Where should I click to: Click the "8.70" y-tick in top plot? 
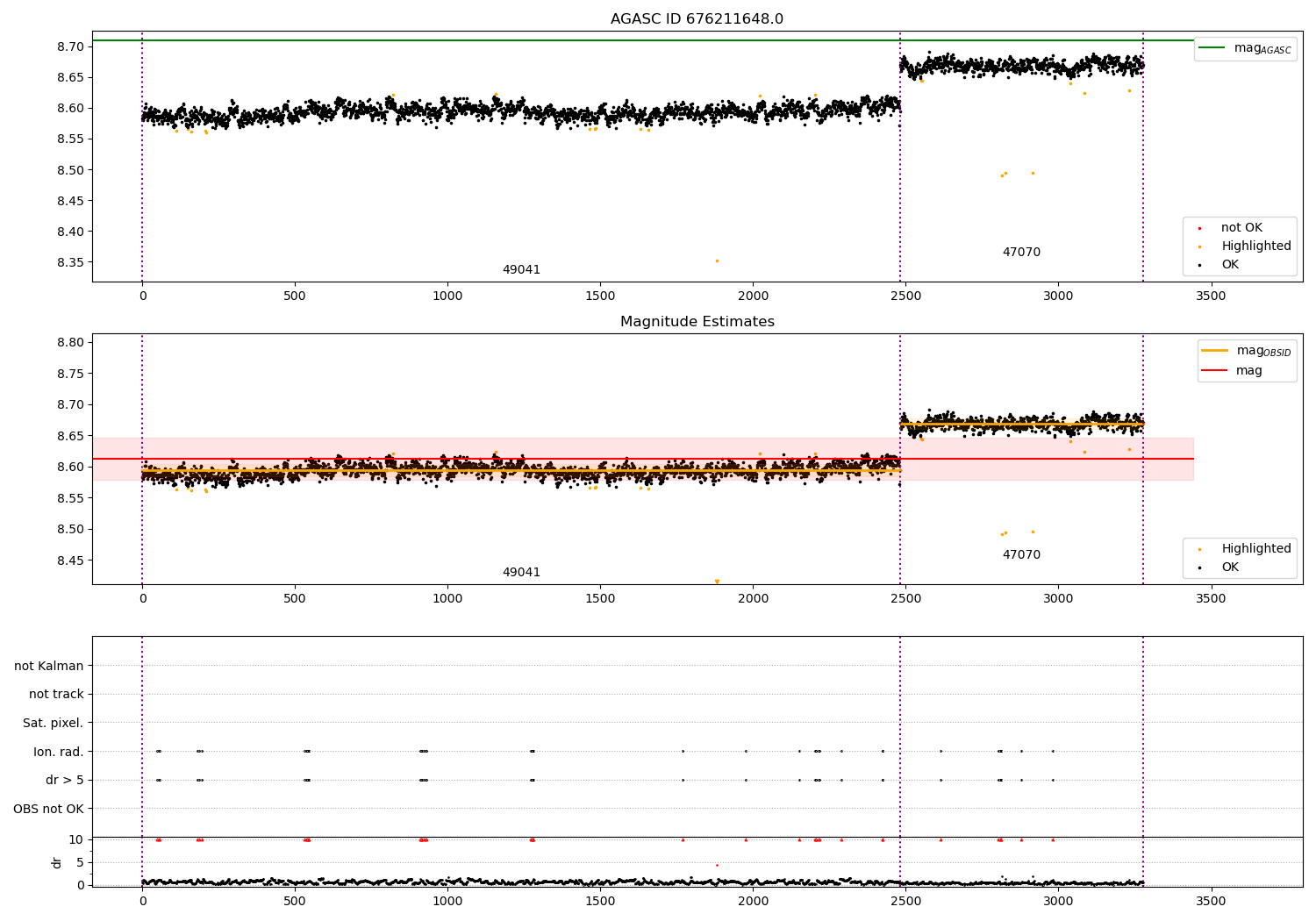coord(70,46)
